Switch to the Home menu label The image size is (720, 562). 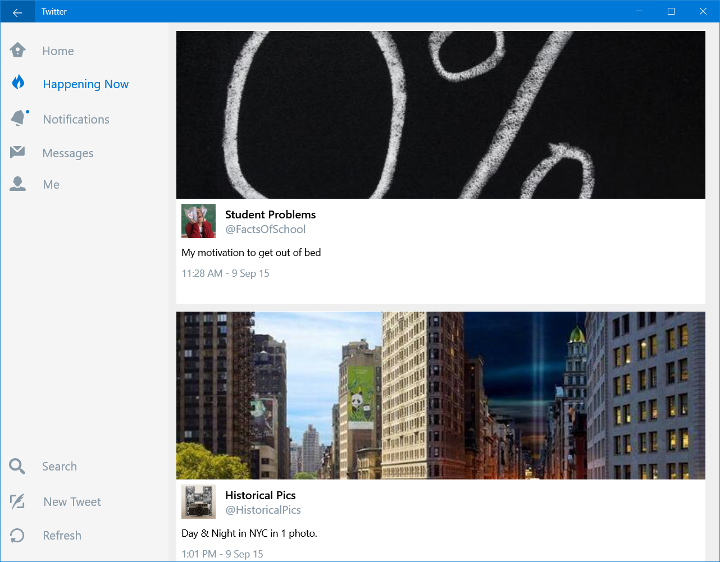(x=58, y=51)
